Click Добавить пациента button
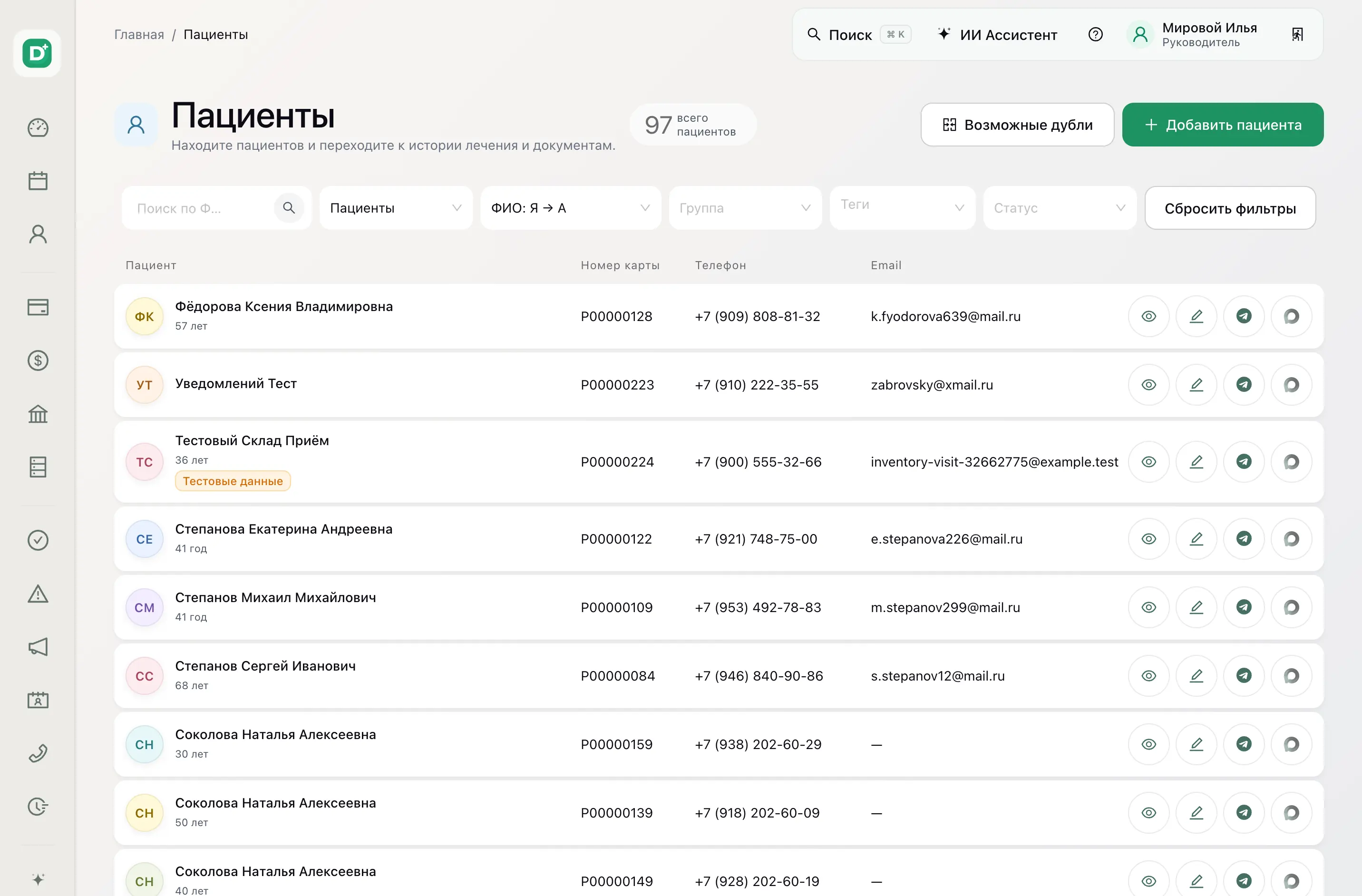 click(1222, 125)
